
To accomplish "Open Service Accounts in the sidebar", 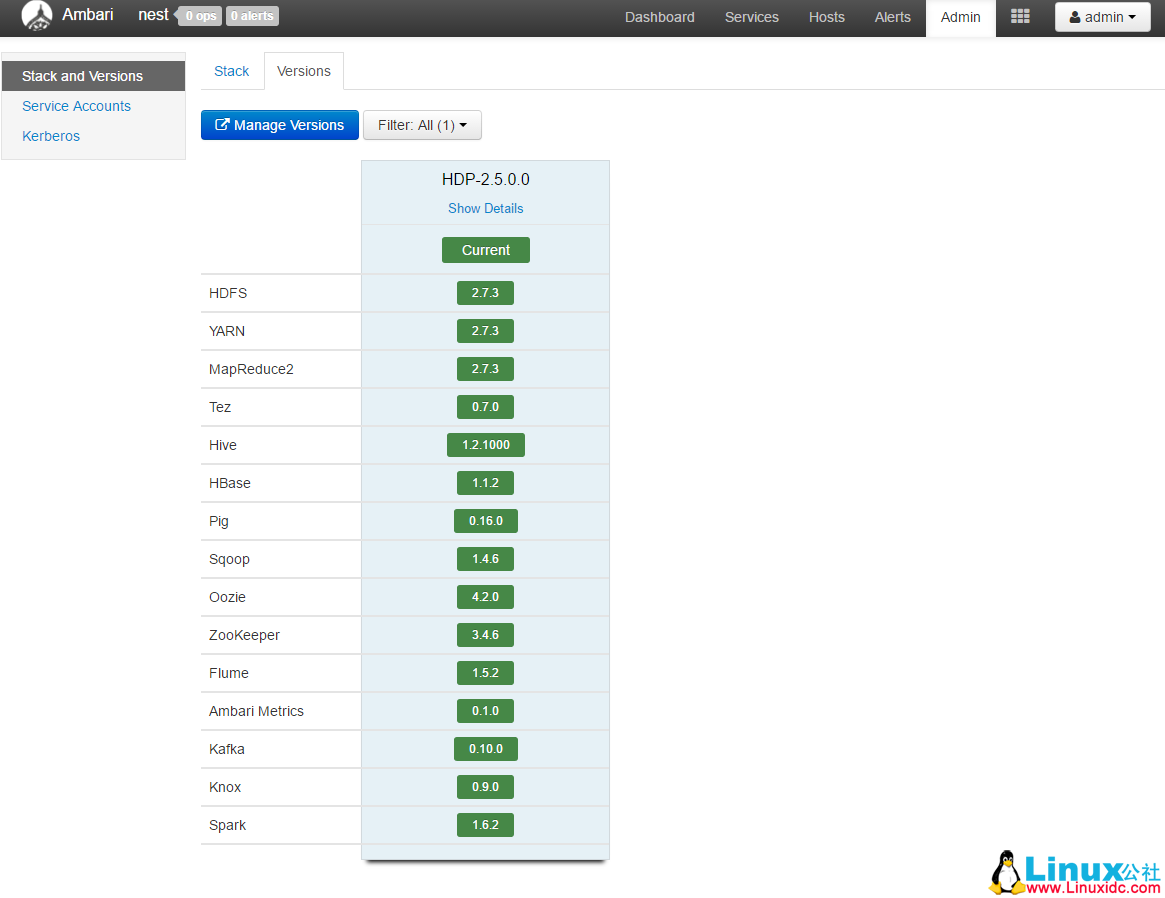I will pos(76,106).
